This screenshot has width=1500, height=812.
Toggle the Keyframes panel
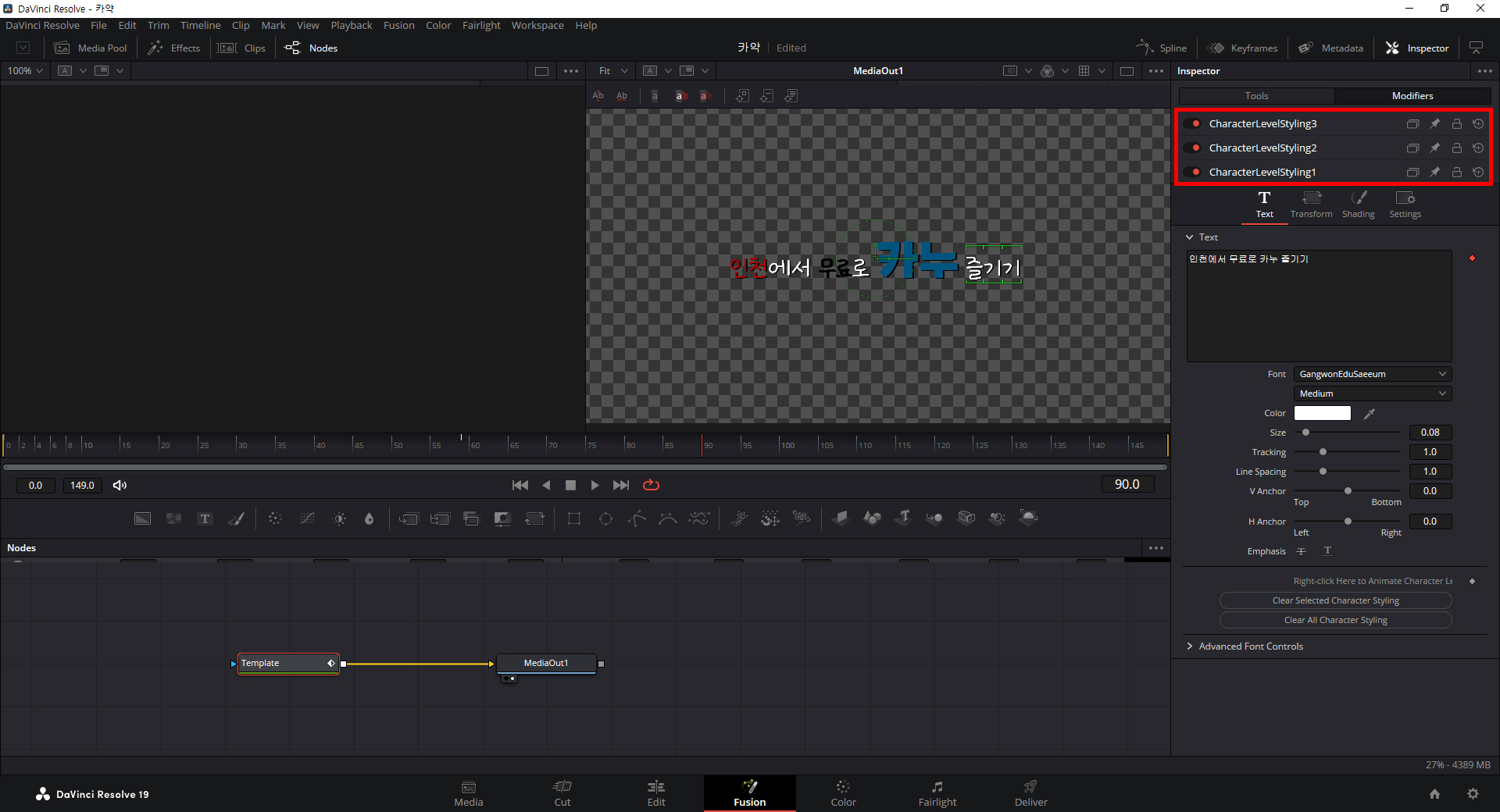coord(1242,48)
